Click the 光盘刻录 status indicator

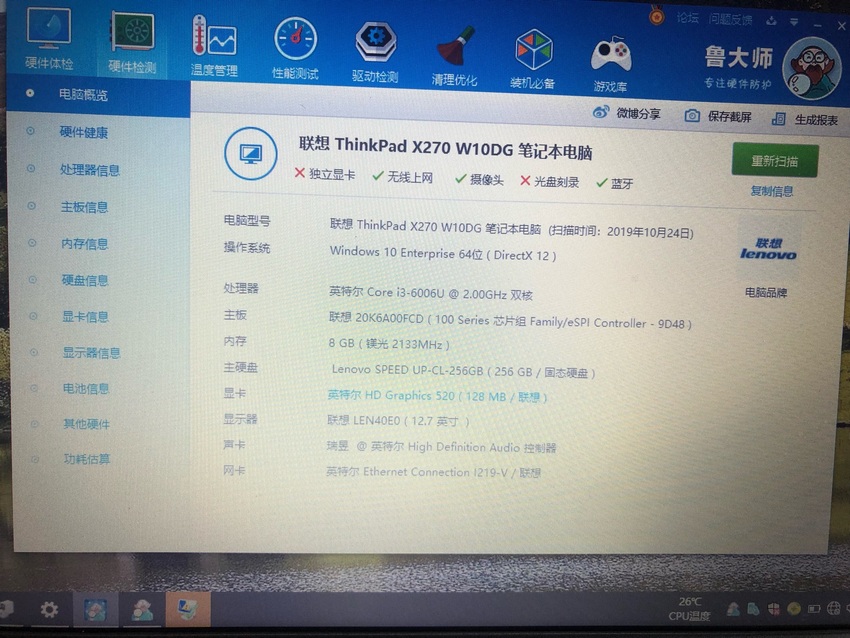[x=550, y=181]
